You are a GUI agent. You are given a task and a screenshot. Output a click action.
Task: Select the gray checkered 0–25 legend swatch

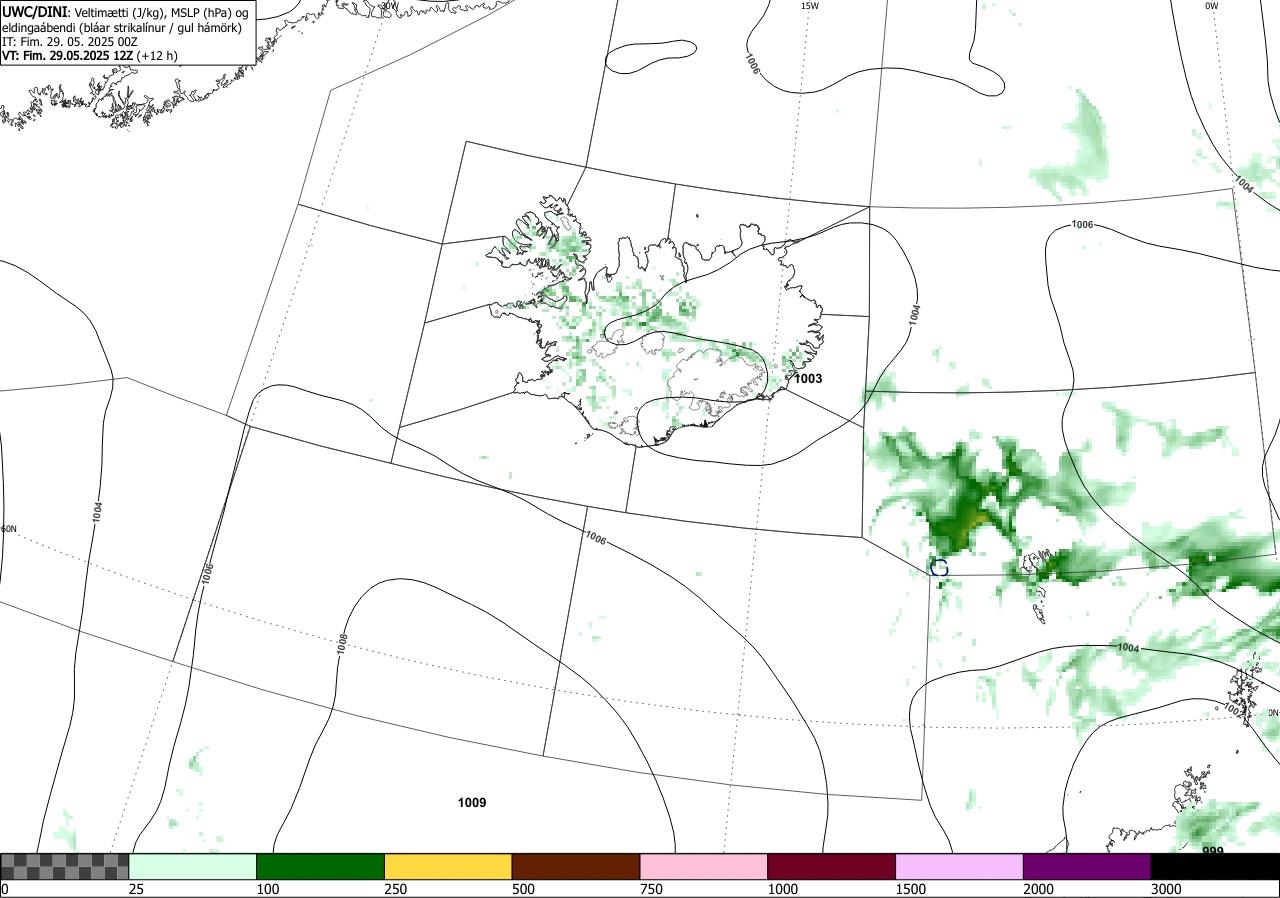tap(65, 866)
